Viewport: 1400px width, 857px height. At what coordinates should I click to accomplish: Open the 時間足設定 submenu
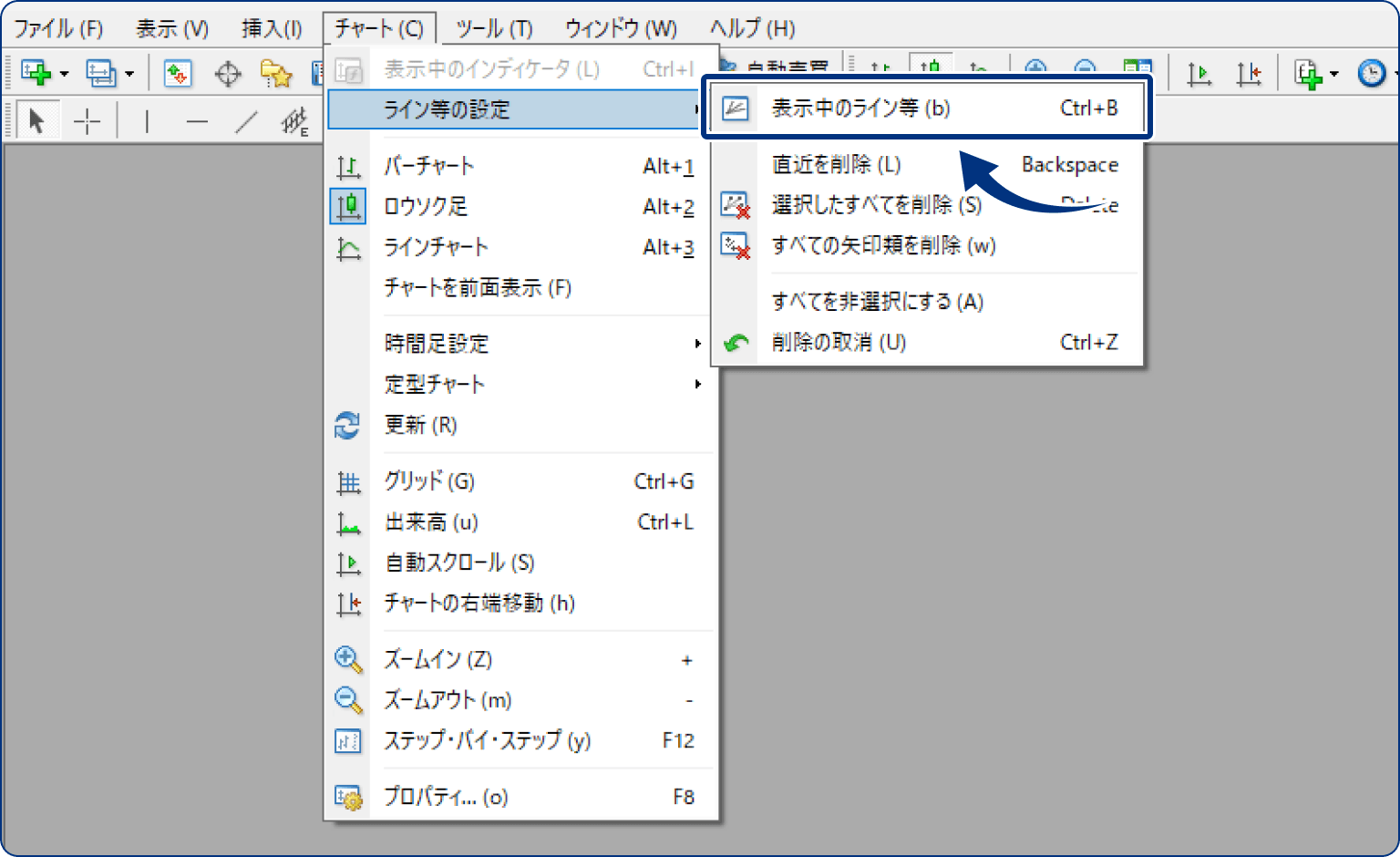coord(436,344)
